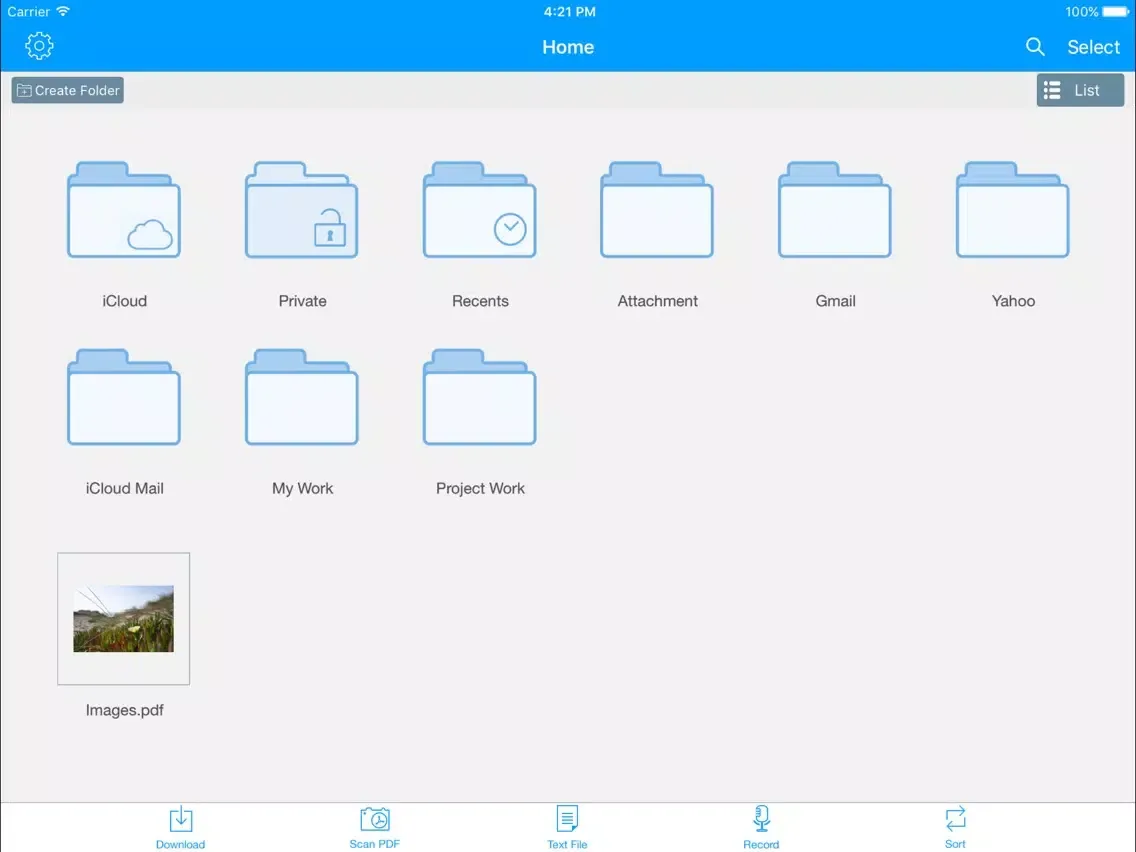Expand the Project Work folder

point(479,397)
